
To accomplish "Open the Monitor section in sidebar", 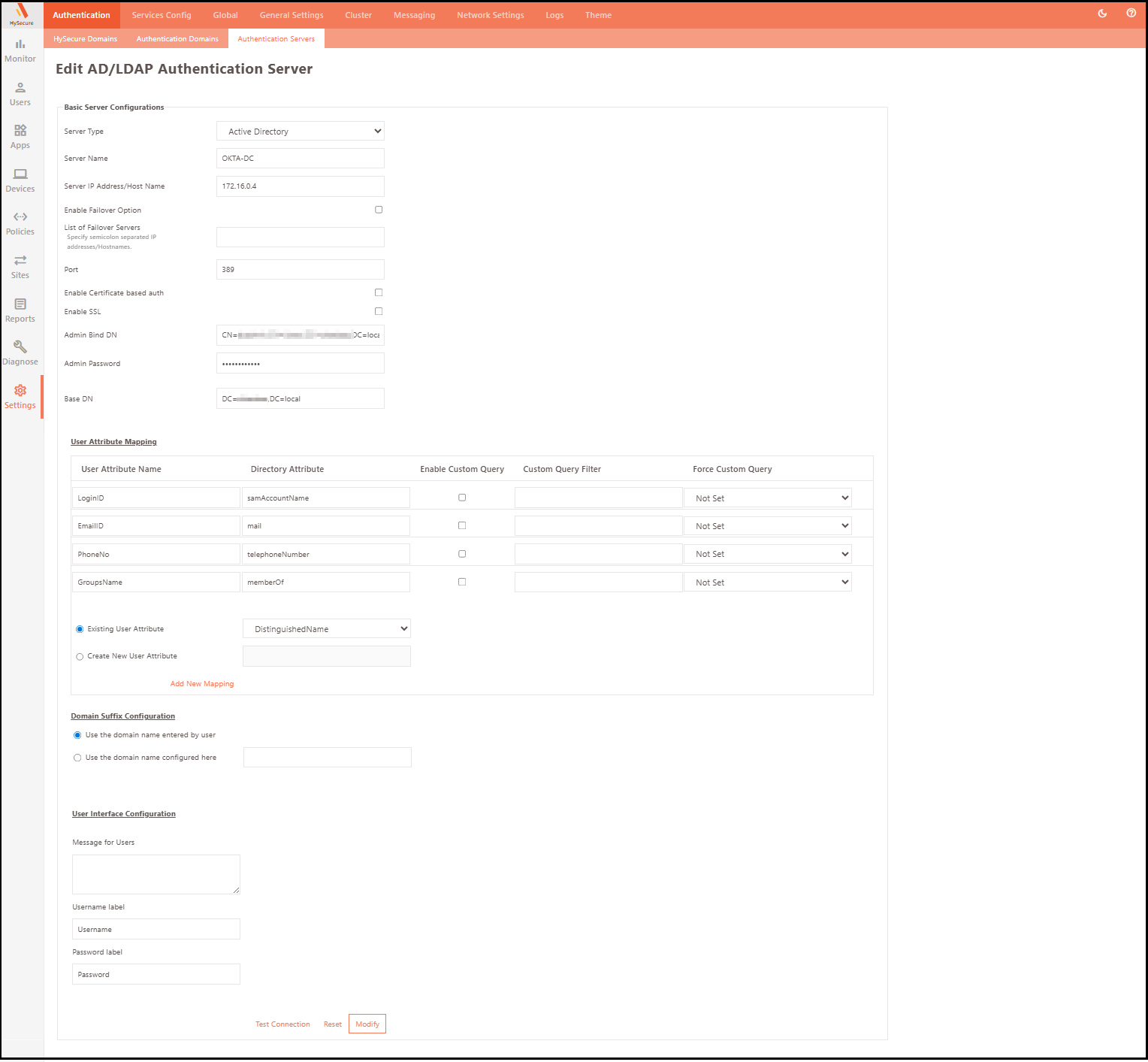I will click(x=20, y=50).
